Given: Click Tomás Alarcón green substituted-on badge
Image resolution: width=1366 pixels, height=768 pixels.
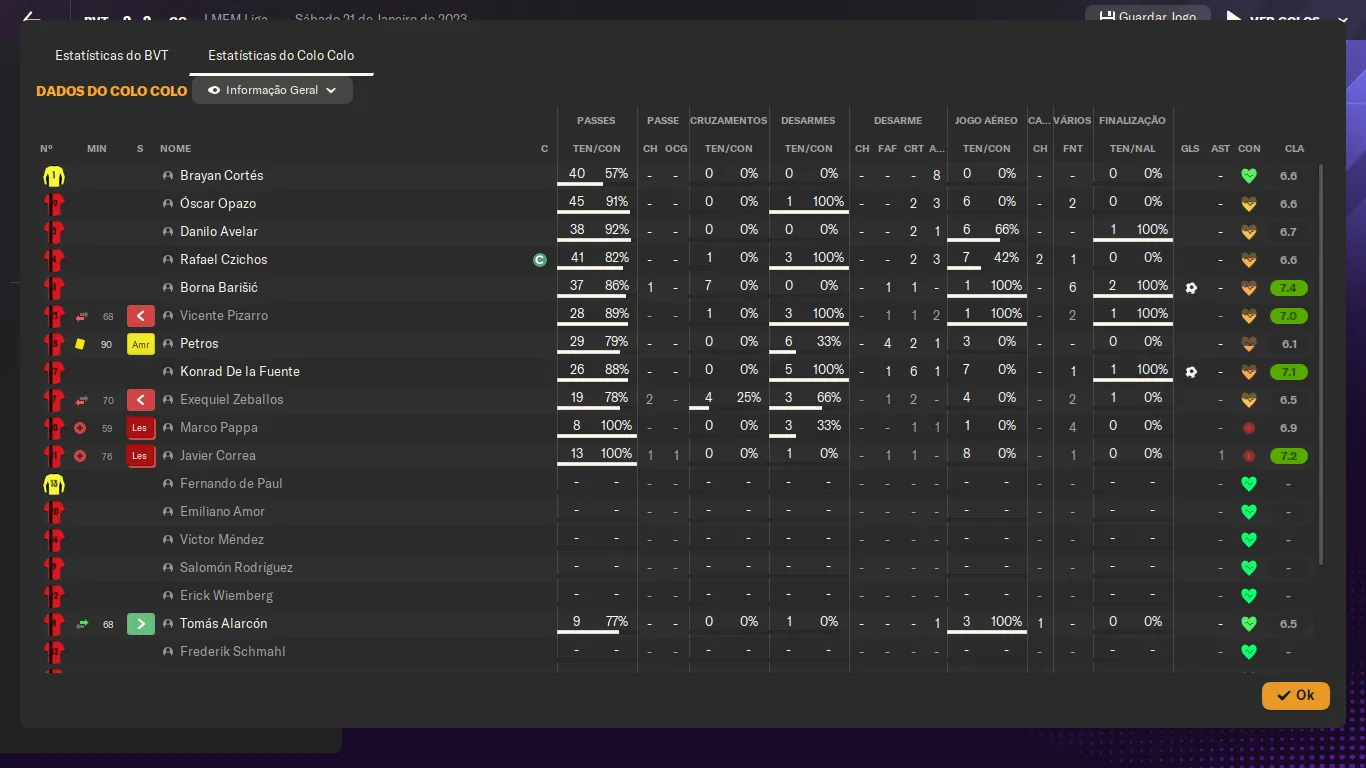Looking at the screenshot, I should (x=141, y=624).
